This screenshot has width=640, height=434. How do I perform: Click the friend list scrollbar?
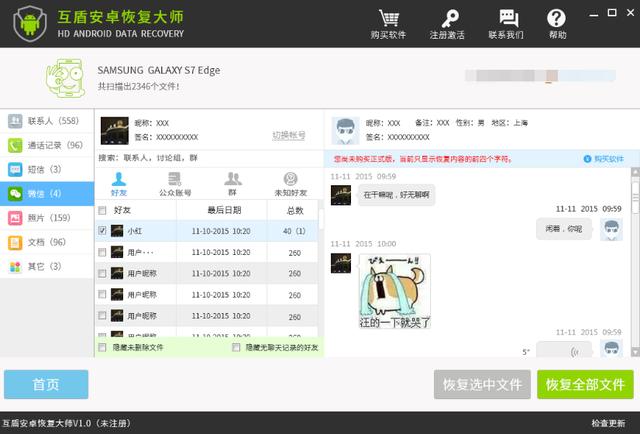click(321, 219)
